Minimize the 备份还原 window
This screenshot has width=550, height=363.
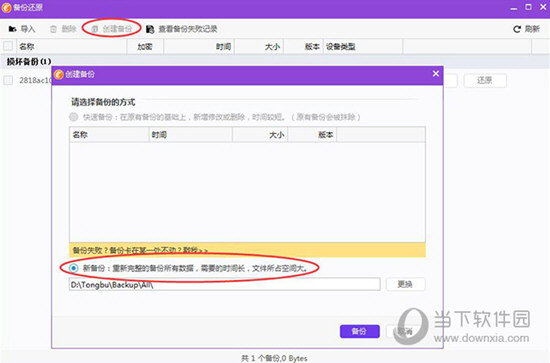pos(514,8)
